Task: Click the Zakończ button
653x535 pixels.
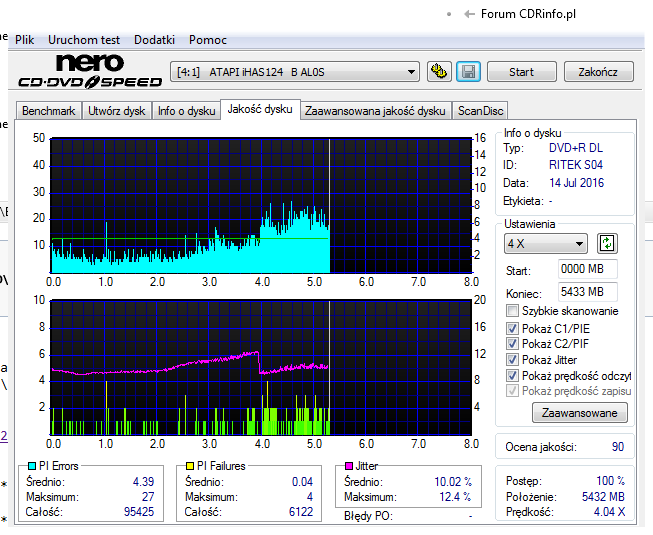Action: pyautogui.click(x=598, y=72)
